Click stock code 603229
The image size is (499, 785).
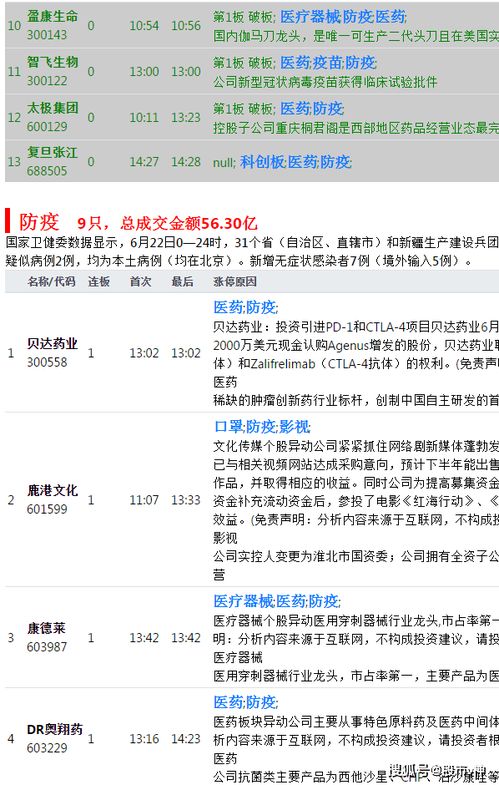click(x=47, y=748)
